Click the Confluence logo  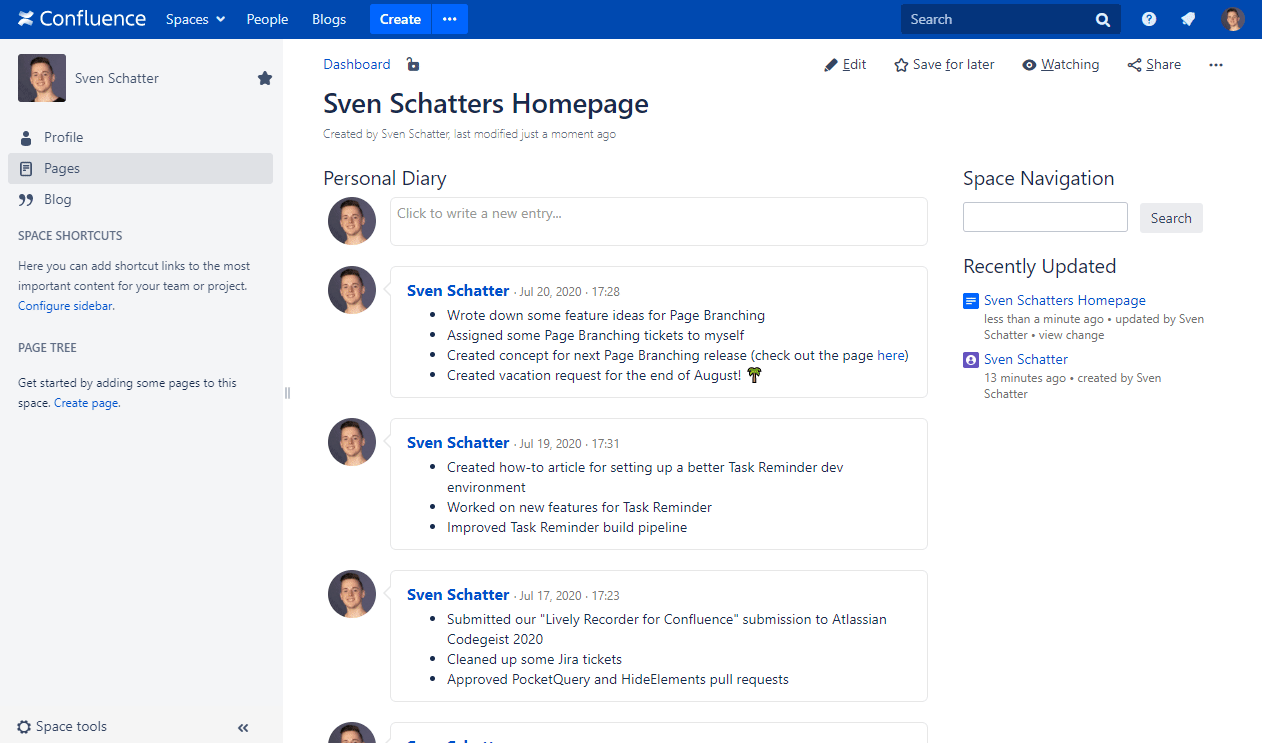click(x=82, y=19)
